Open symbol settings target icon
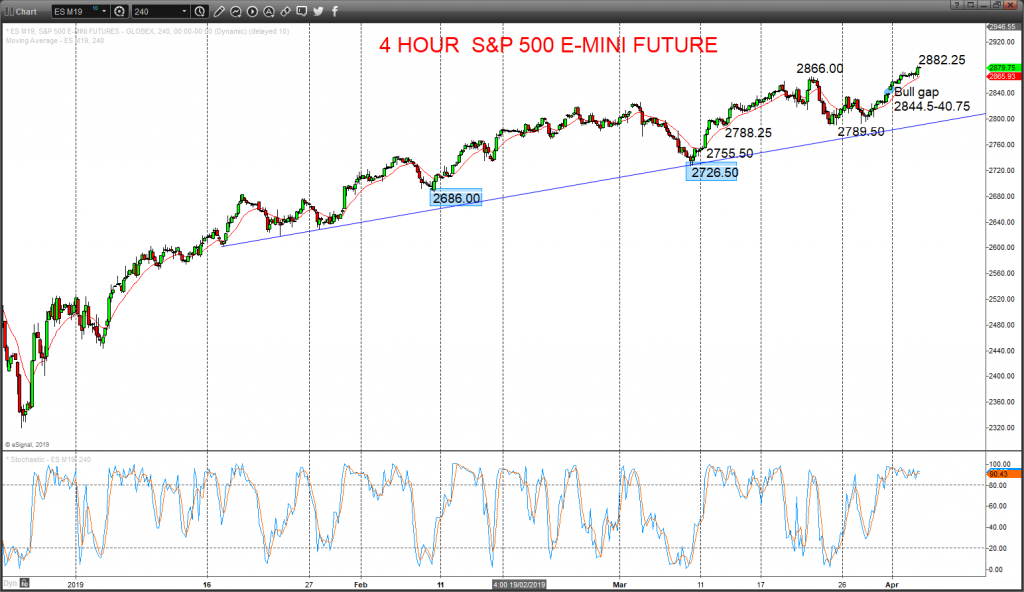 pyautogui.click(x=120, y=11)
